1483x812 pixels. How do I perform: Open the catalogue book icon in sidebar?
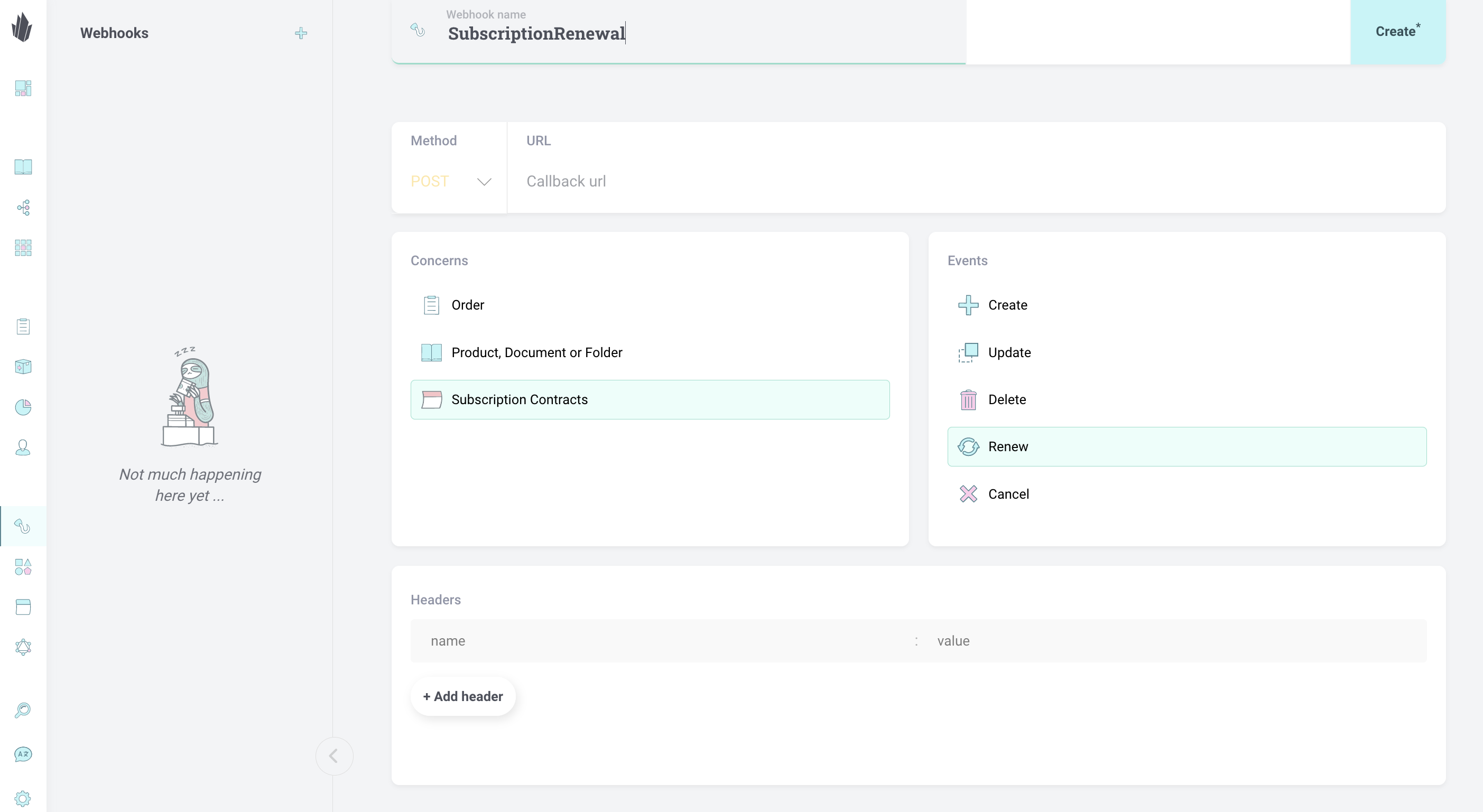23,167
